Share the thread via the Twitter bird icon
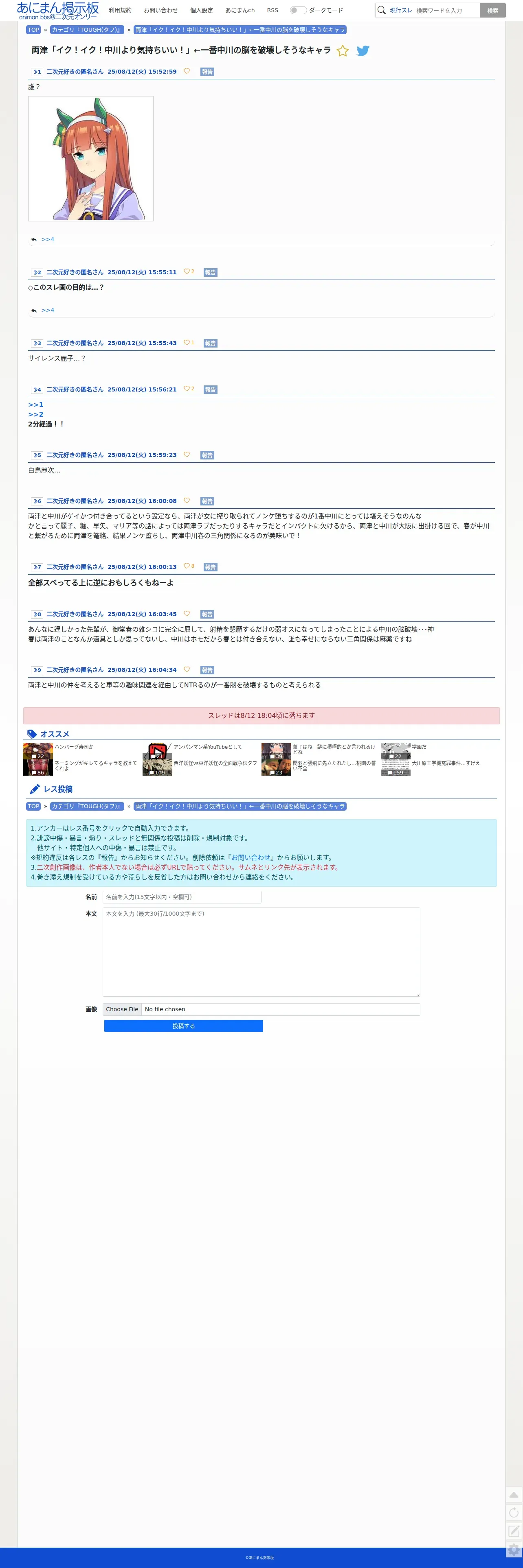The height and width of the screenshot is (1568, 523). [363, 50]
